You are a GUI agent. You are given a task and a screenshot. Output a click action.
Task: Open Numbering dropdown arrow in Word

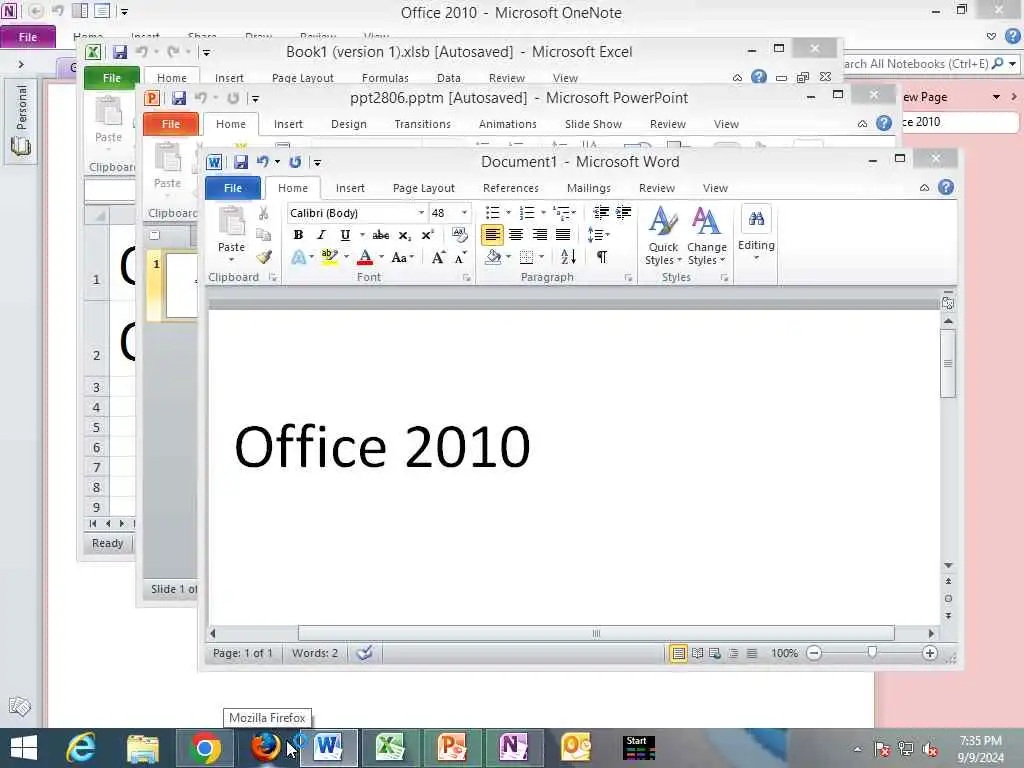click(543, 212)
